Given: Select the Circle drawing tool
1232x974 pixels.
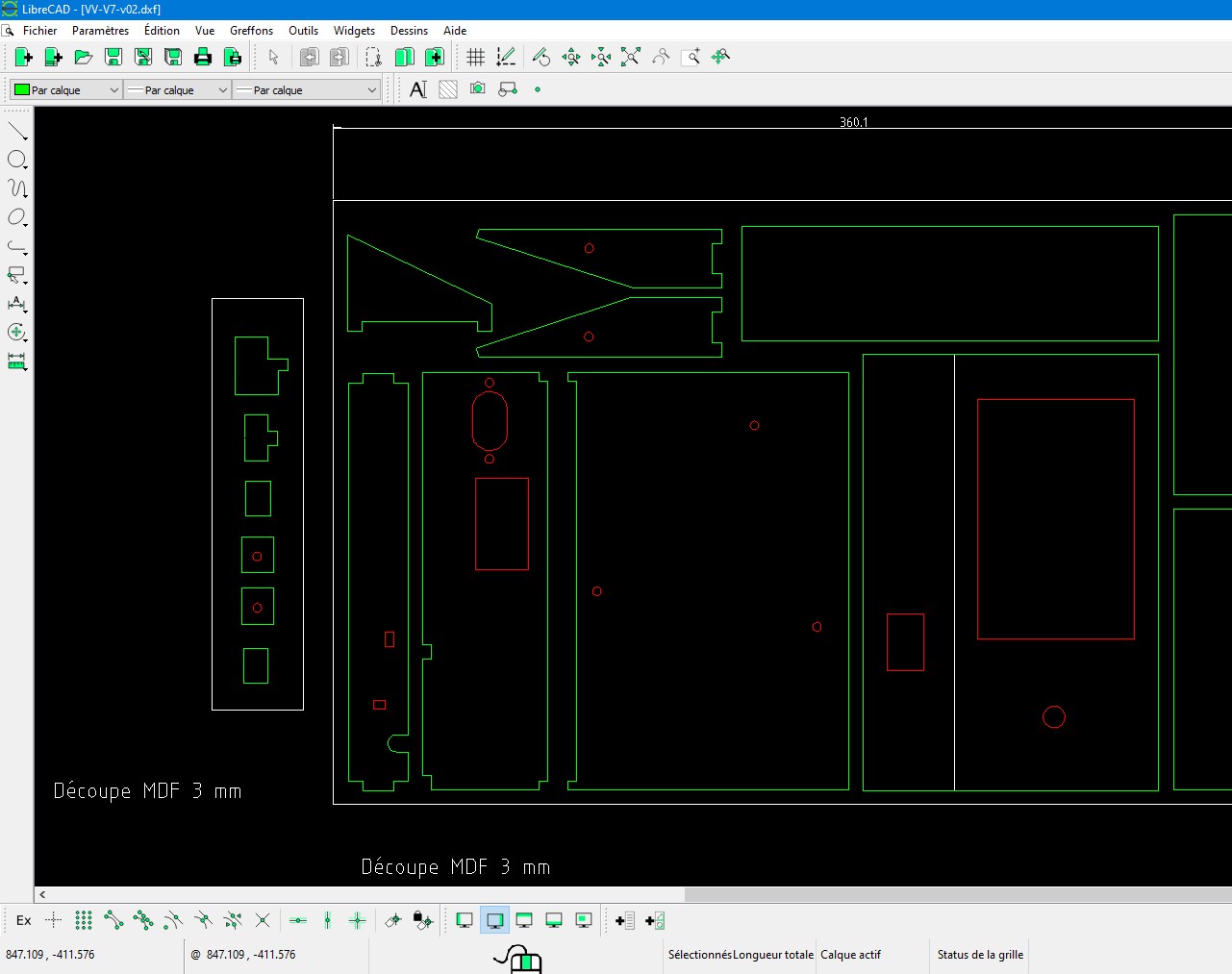Looking at the screenshot, I should click(x=17, y=160).
